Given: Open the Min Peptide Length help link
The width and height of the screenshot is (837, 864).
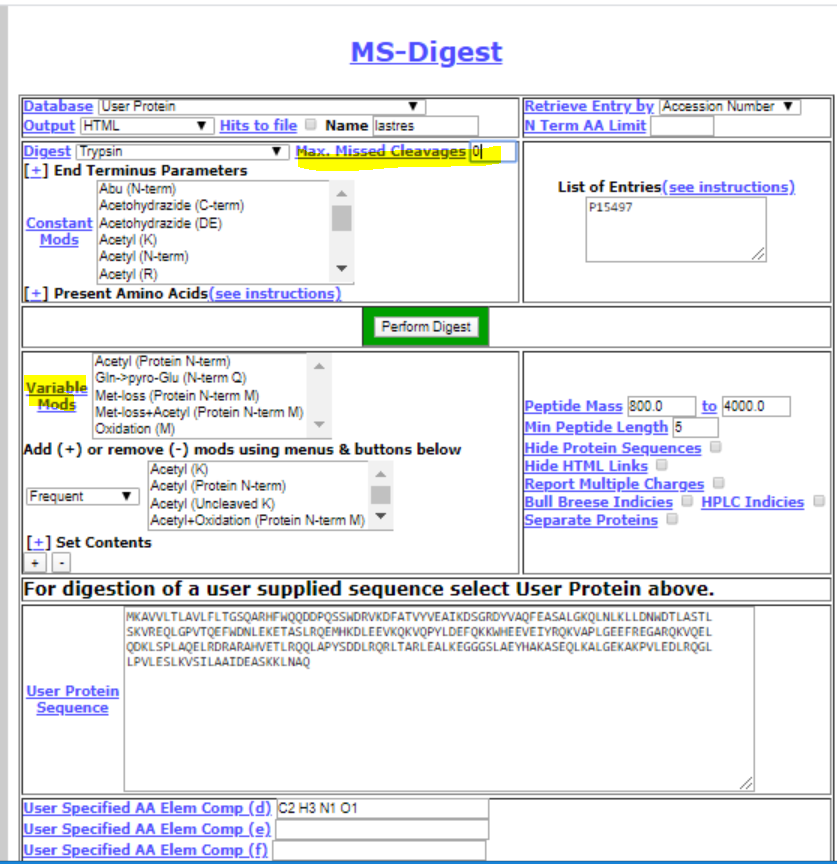Looking at the screenshot, I should click(x=596, y=427).
